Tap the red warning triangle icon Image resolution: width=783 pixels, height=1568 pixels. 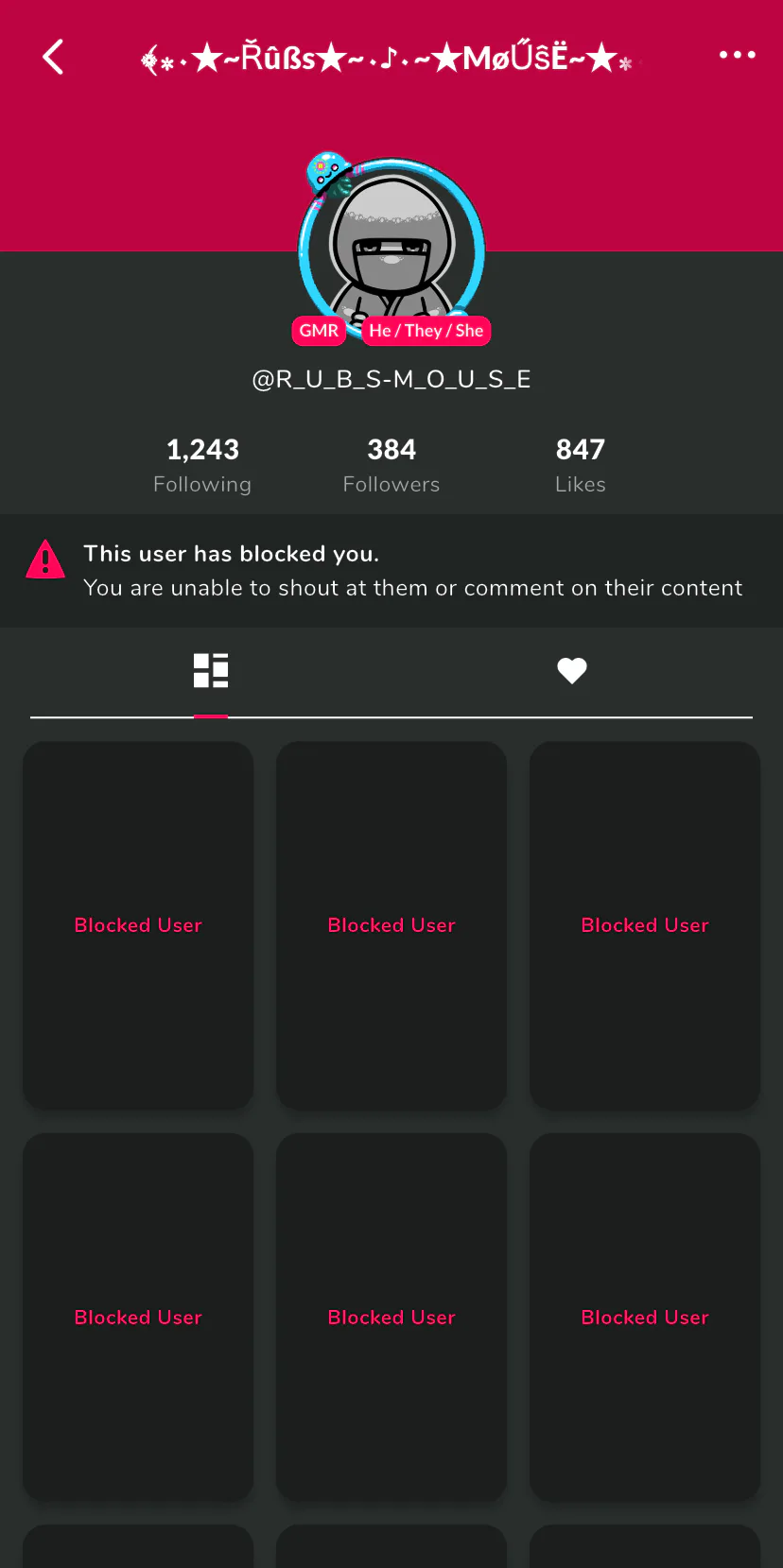[x=45, y=559]
